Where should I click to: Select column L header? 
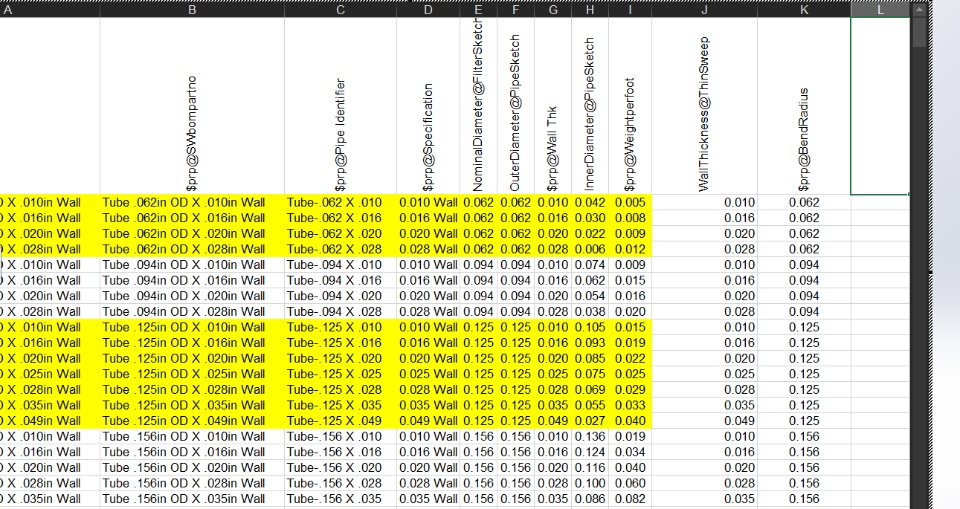coord(880,9)
